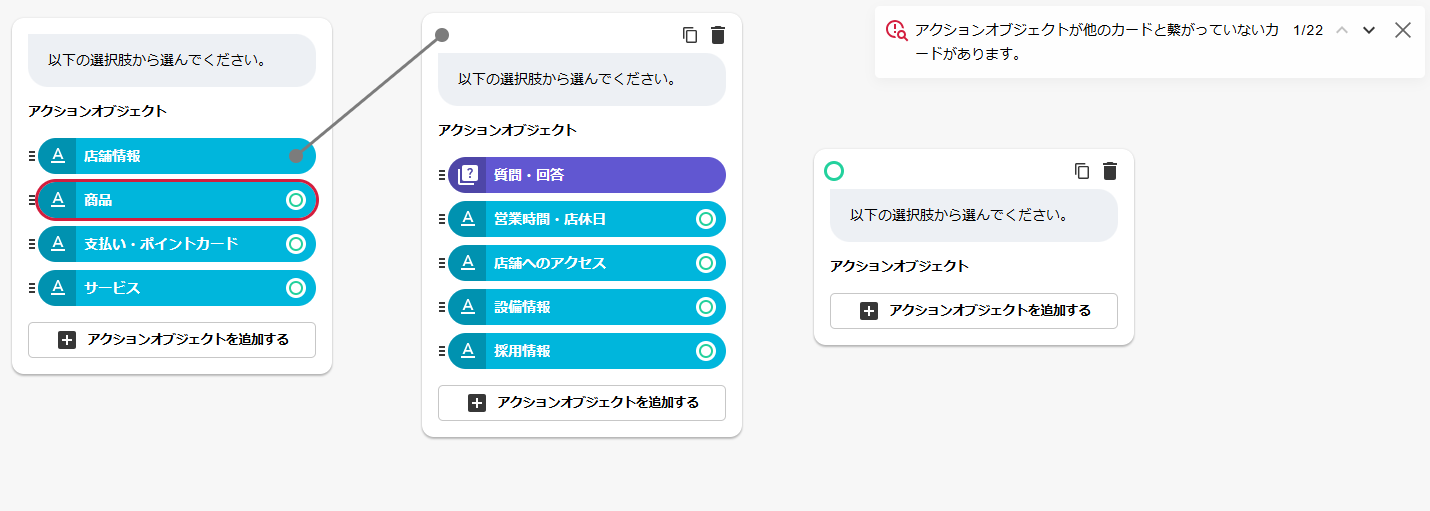Click the drag handle beside 店舗情報
This screenshot has height=511, width=1430.
coord(31,156)
